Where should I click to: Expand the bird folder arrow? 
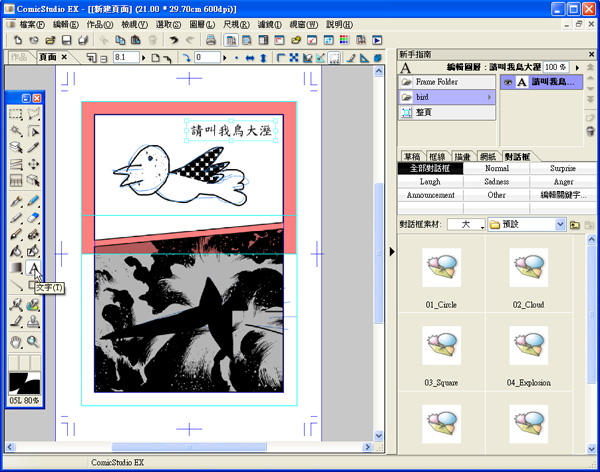pos(489,98)
